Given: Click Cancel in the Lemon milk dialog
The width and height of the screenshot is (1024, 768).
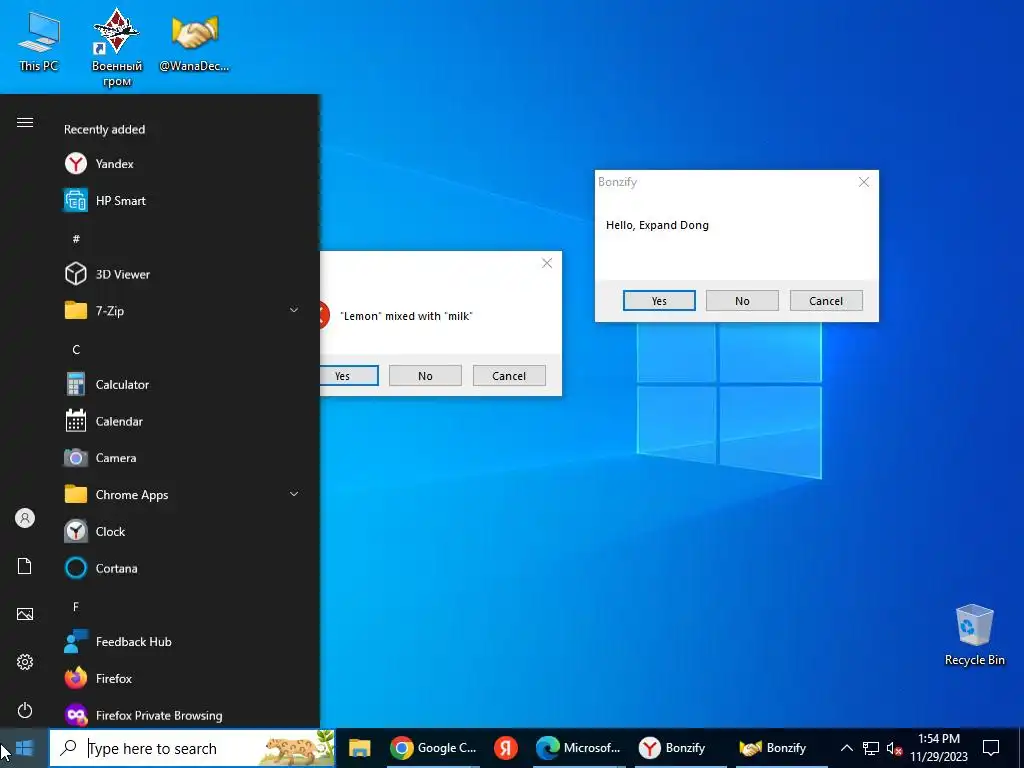Looking at the screenshot, I should coord(509,376).
